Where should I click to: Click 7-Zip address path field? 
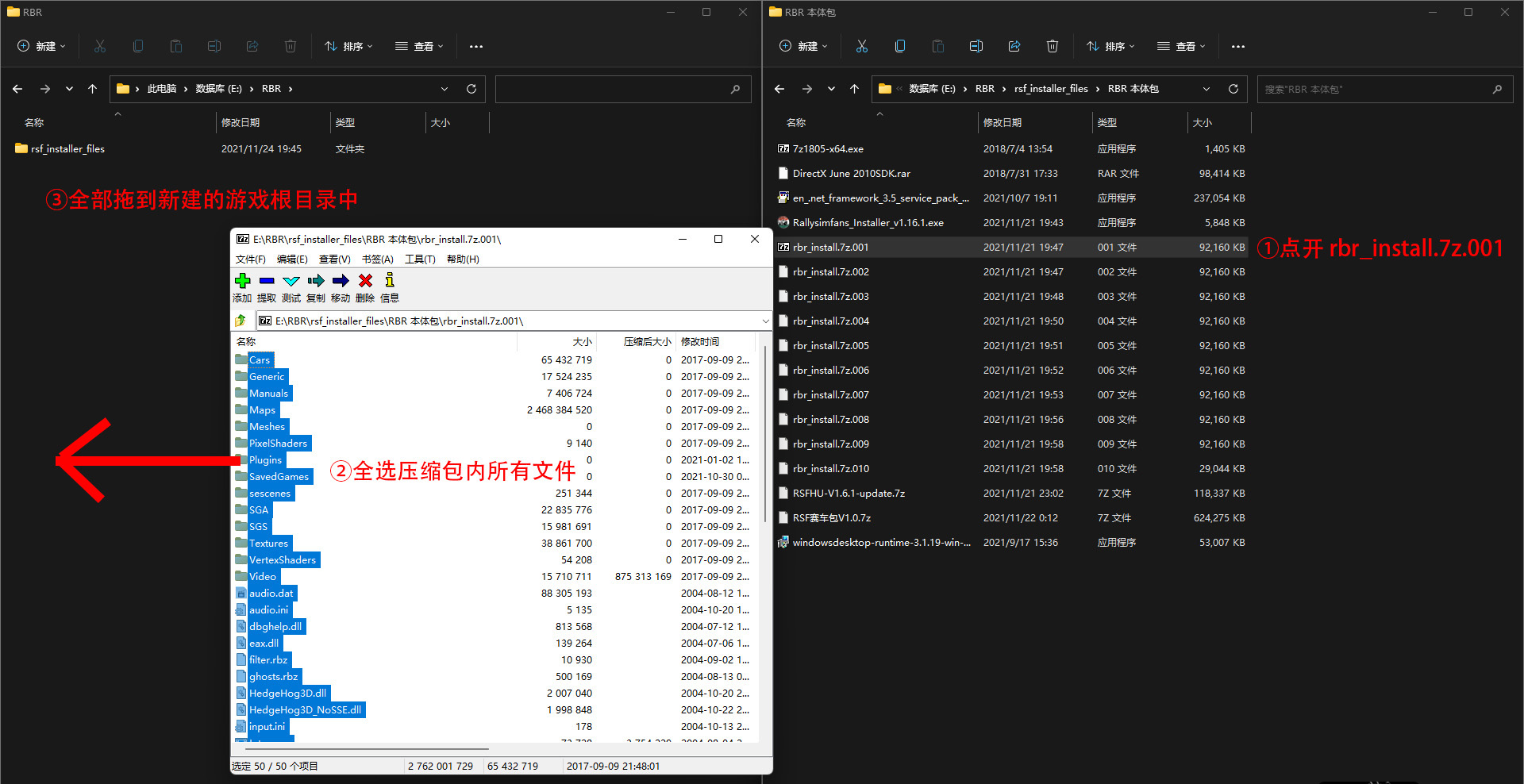tap(514, 321)
